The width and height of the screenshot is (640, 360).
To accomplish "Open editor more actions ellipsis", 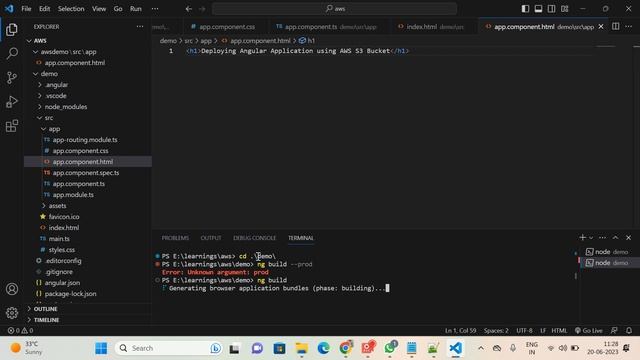I will (x=629, y=27).
